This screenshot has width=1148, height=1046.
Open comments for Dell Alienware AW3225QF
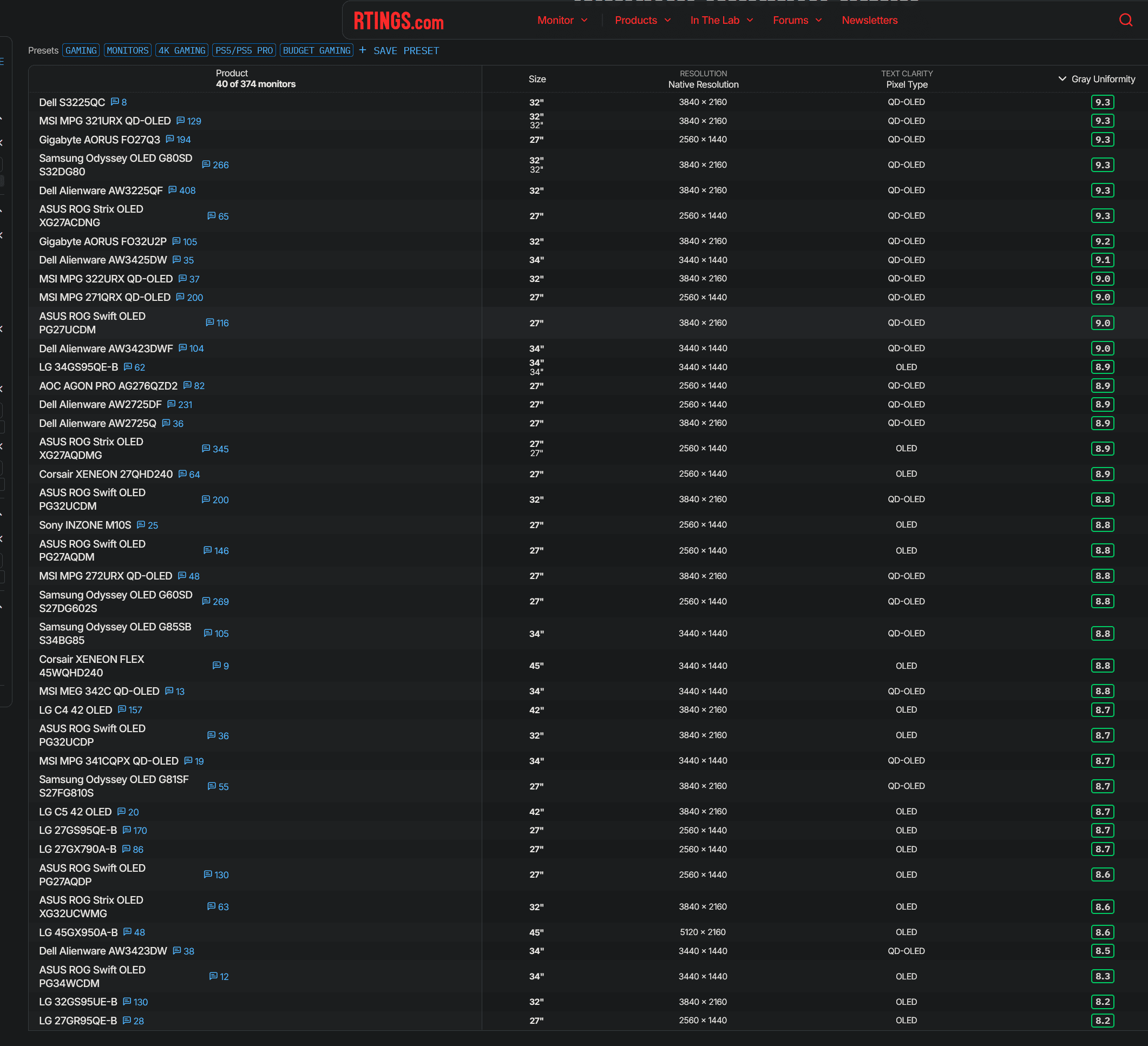pyautogui.click(x=173, y=190)
